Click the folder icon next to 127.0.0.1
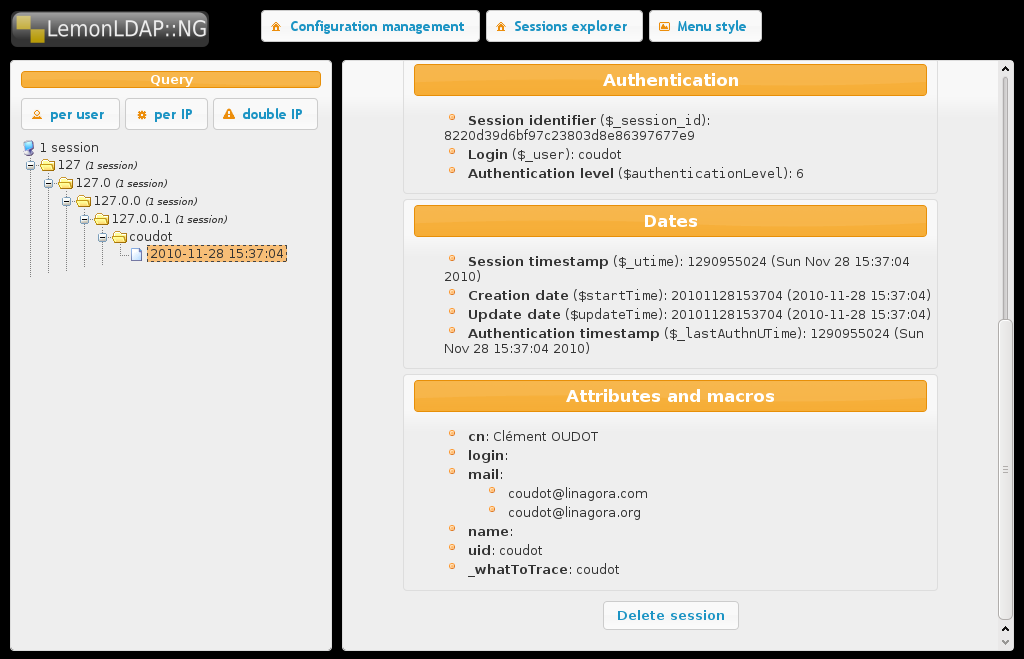Screen dimensions: 1024x659 (101, 219)
